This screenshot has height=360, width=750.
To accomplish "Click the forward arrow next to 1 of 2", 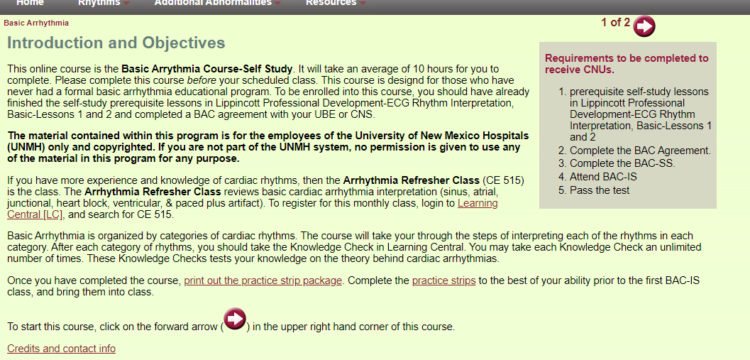I will coord(644,26).
